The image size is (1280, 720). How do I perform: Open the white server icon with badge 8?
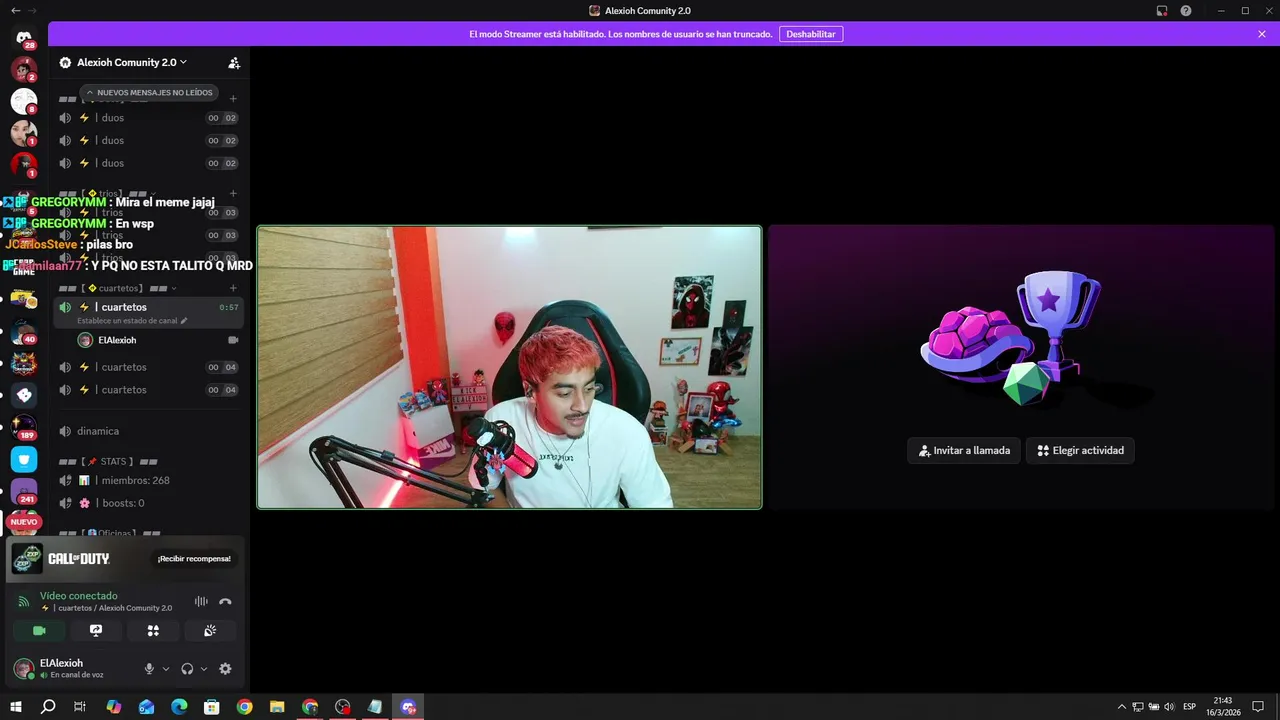pyautogui.click(x=24, y=101)
